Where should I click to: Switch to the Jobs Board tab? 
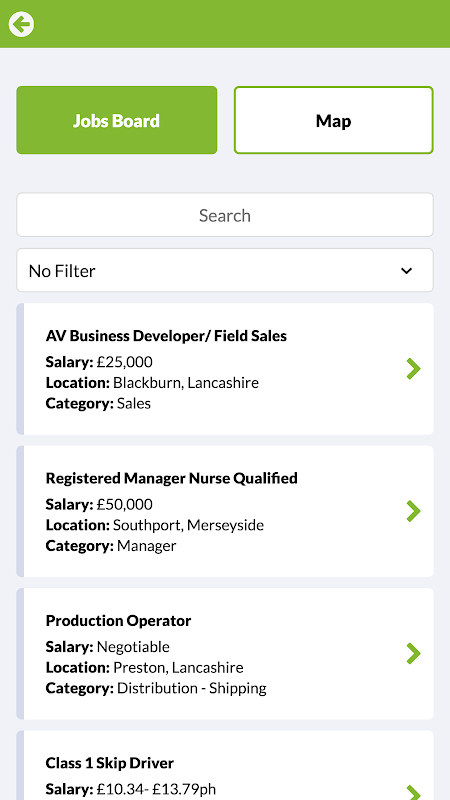pyautogui.click(x=117, y=120)
